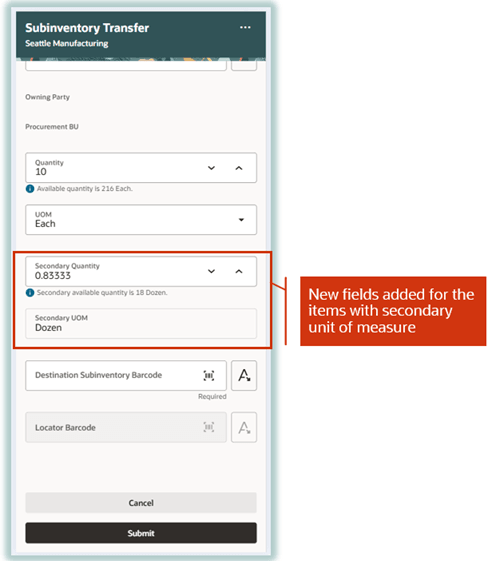Click the Destination Subinventory Barcode field
Screen dimensions: 488x561
126,375
